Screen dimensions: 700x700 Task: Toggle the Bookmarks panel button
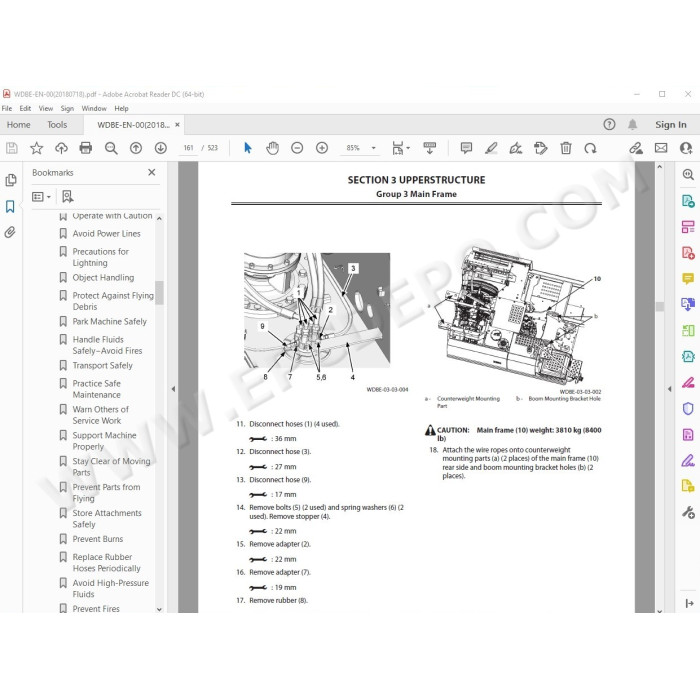coord(10,206)
